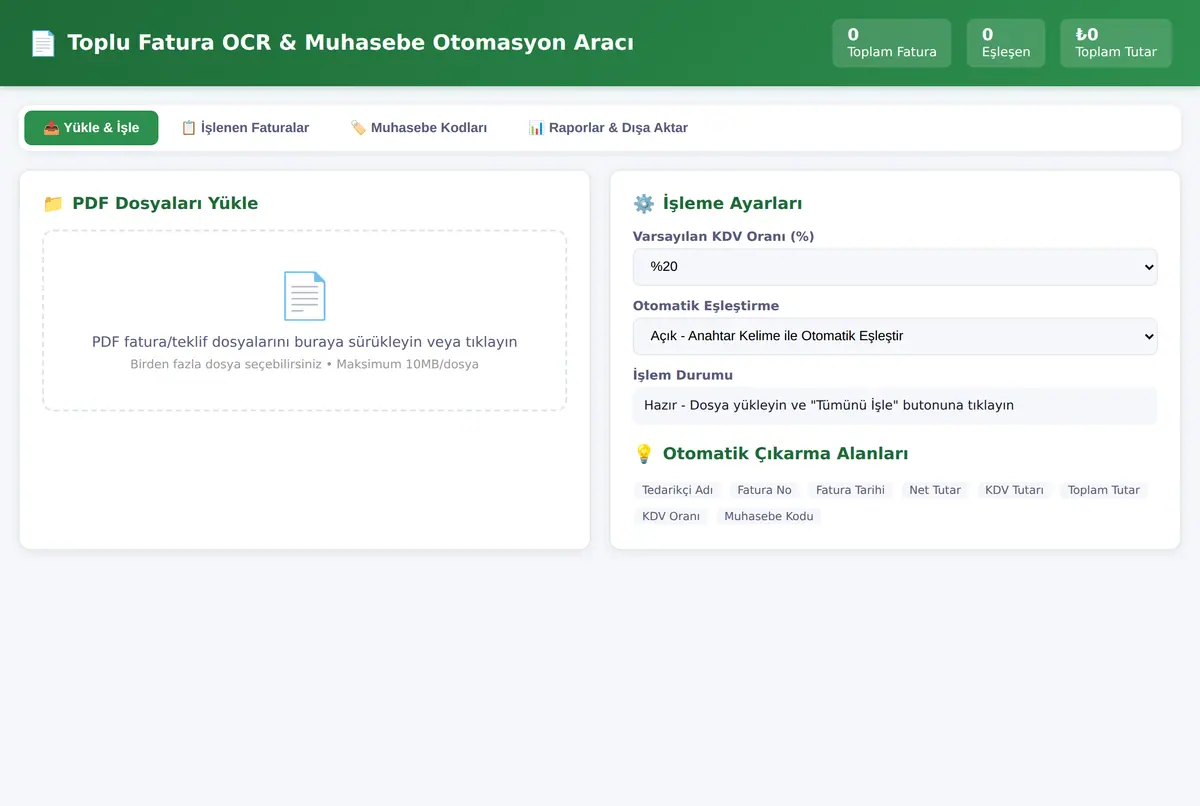Click the chart icon on Raporlar & Dışa Aktar

click(x=536, y=128)
